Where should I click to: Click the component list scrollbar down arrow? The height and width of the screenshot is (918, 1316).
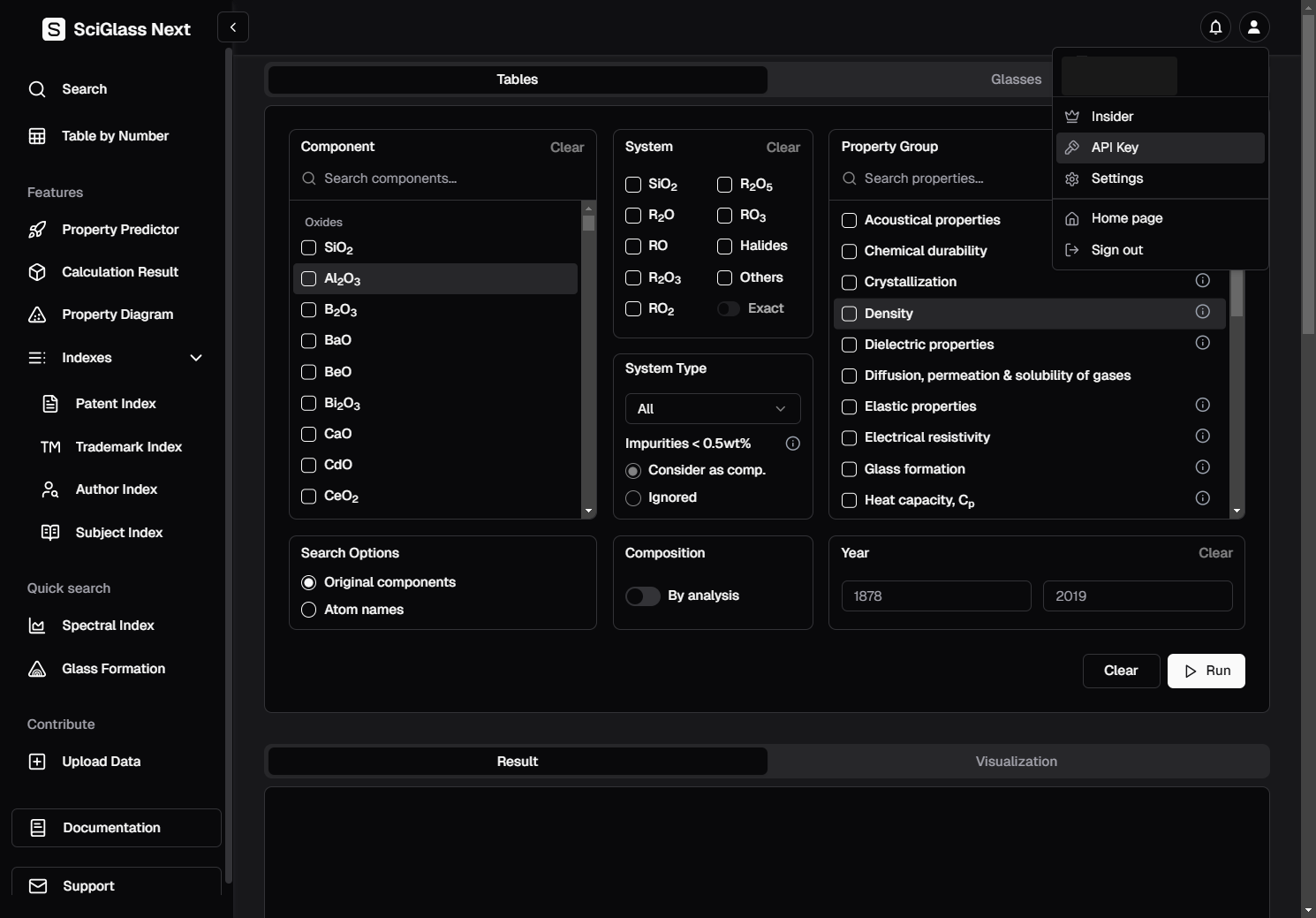pyautogui.click(x=588, y=511)
